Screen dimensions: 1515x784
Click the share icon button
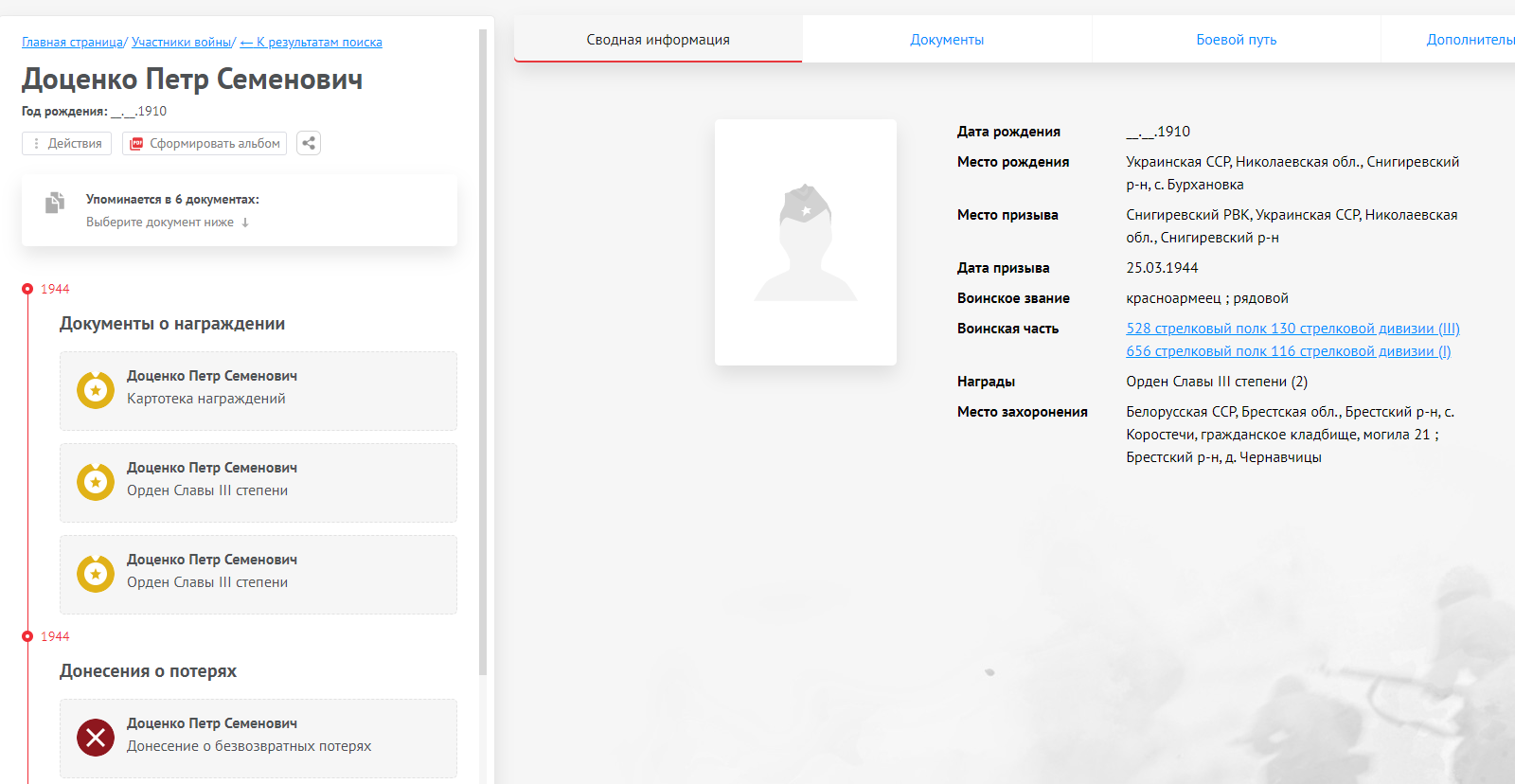point(309,143)
